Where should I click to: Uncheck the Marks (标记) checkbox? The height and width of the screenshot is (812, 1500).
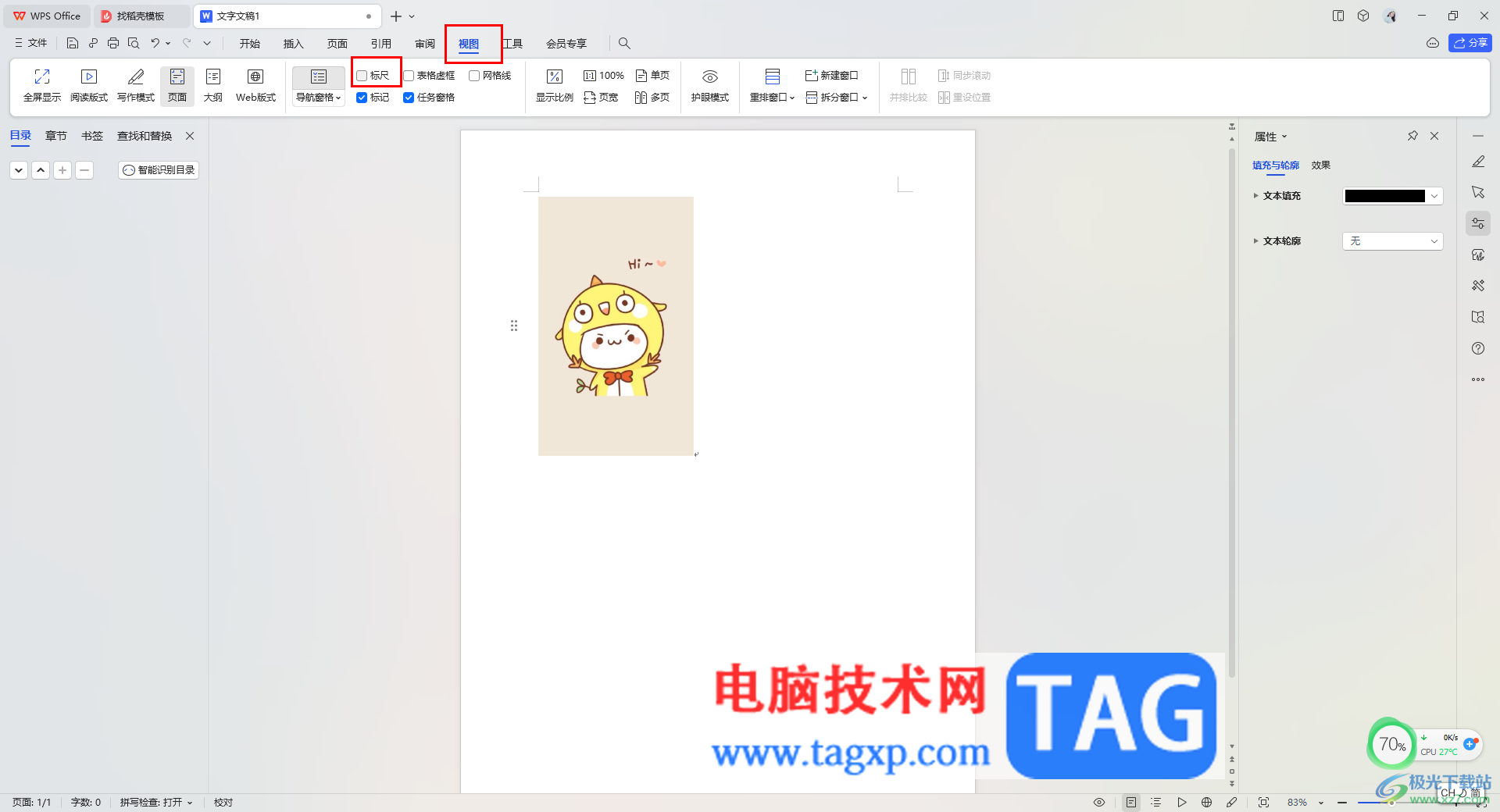pyautogui.click(x=362, y=98)
